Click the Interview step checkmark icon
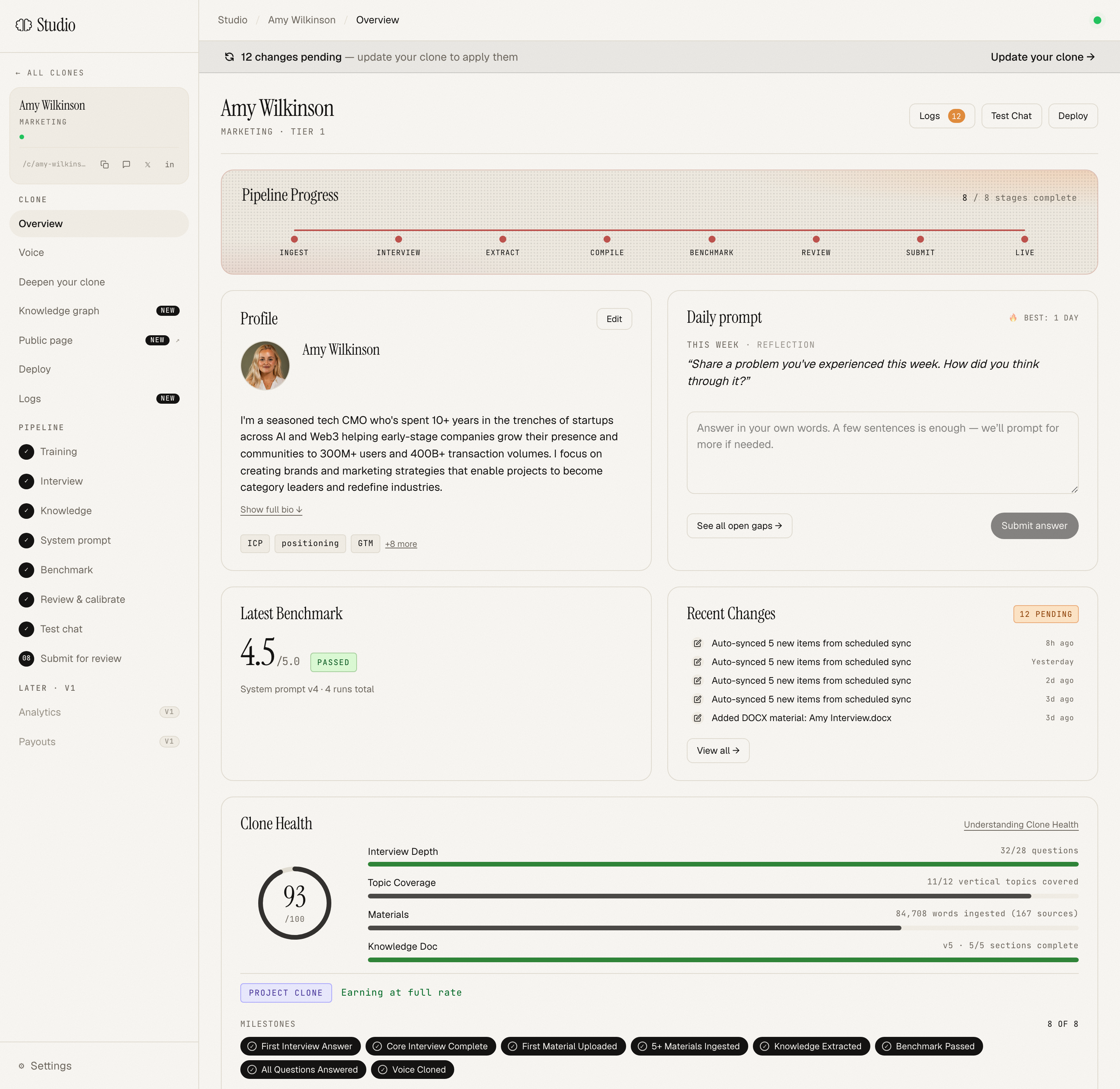This screenshot has width=1120, height=1089. point(26,481)
